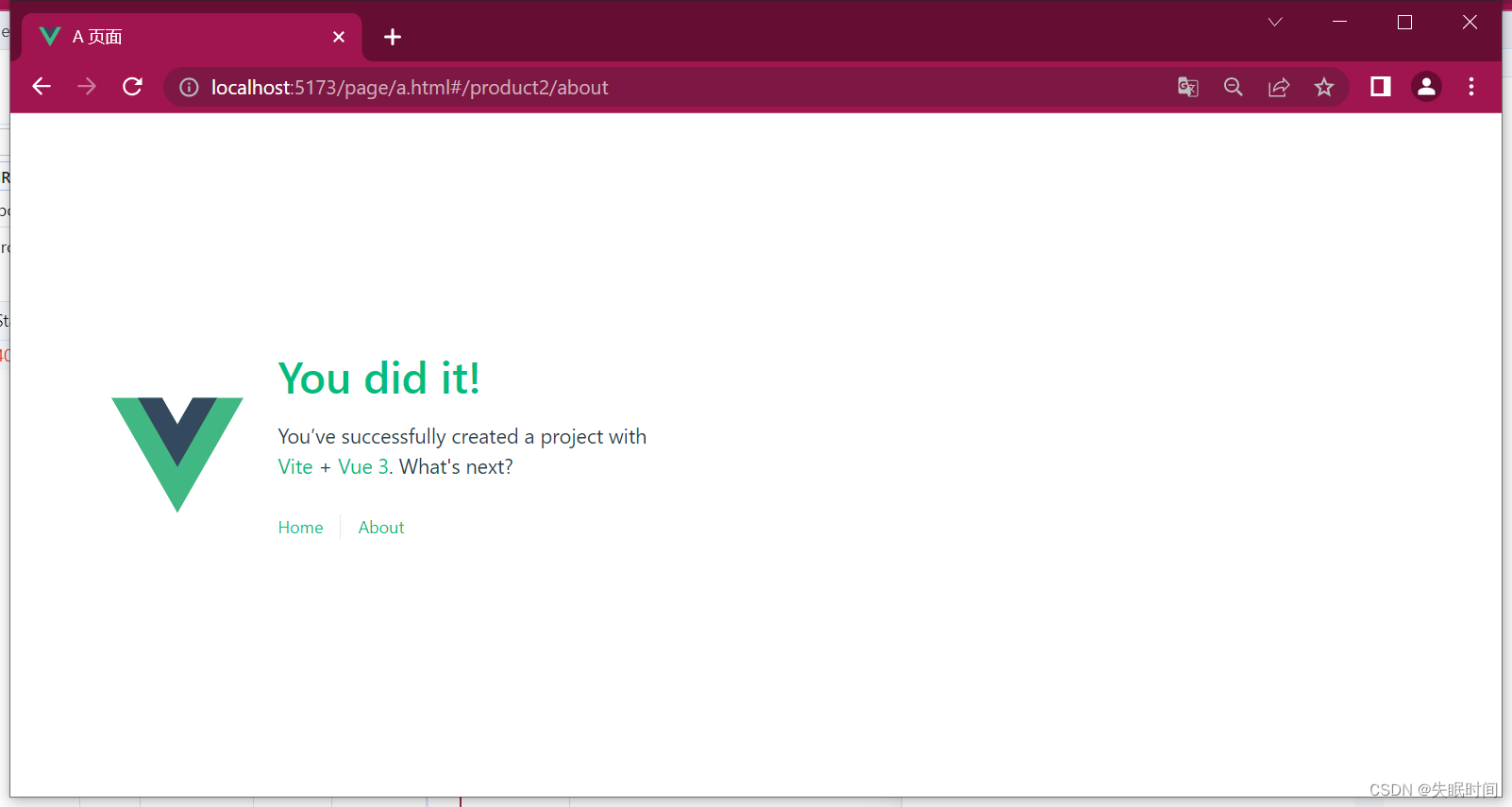Toggle the browser side panel

(x=1380, y=87)
